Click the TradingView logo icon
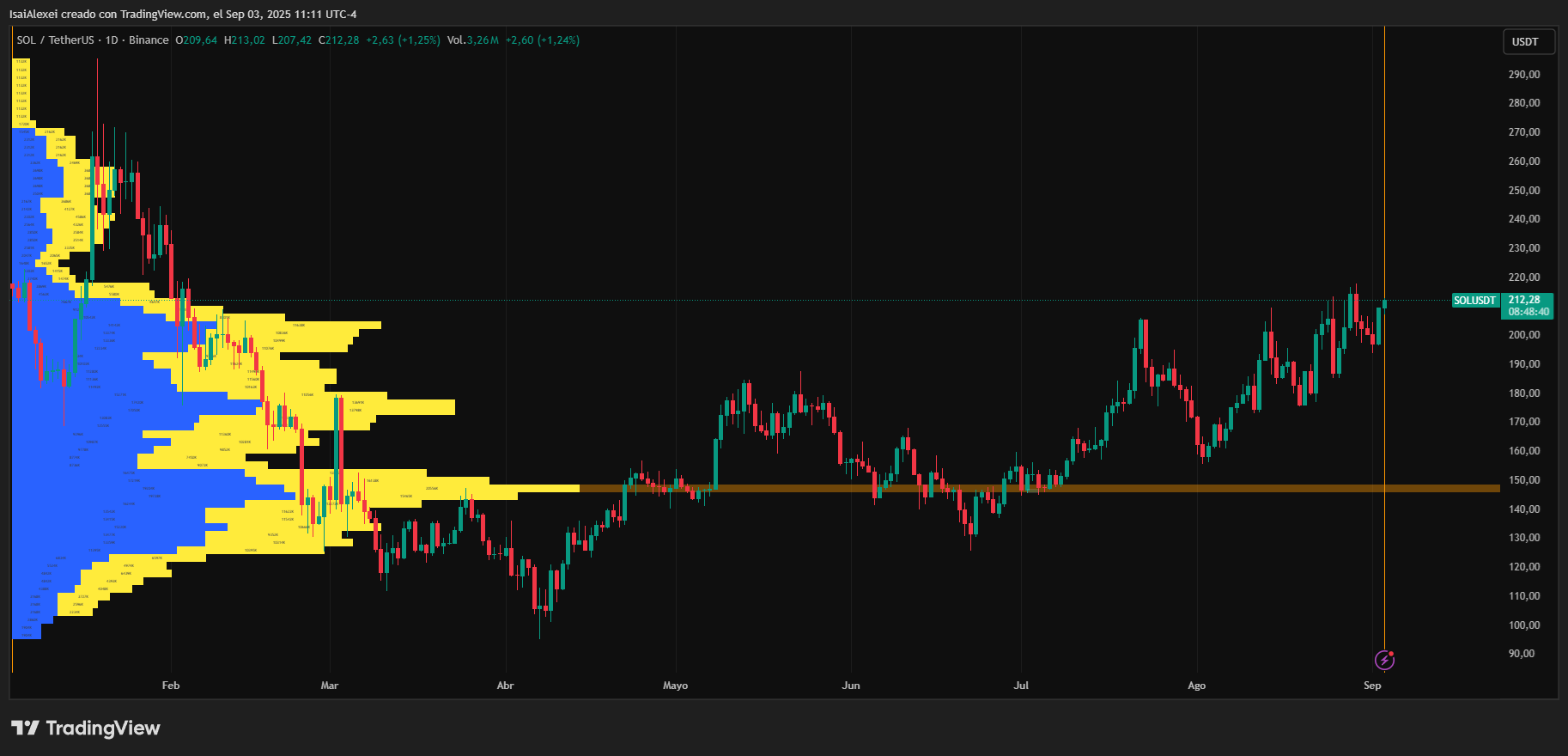1568x756 pixels. pos(25,729)
